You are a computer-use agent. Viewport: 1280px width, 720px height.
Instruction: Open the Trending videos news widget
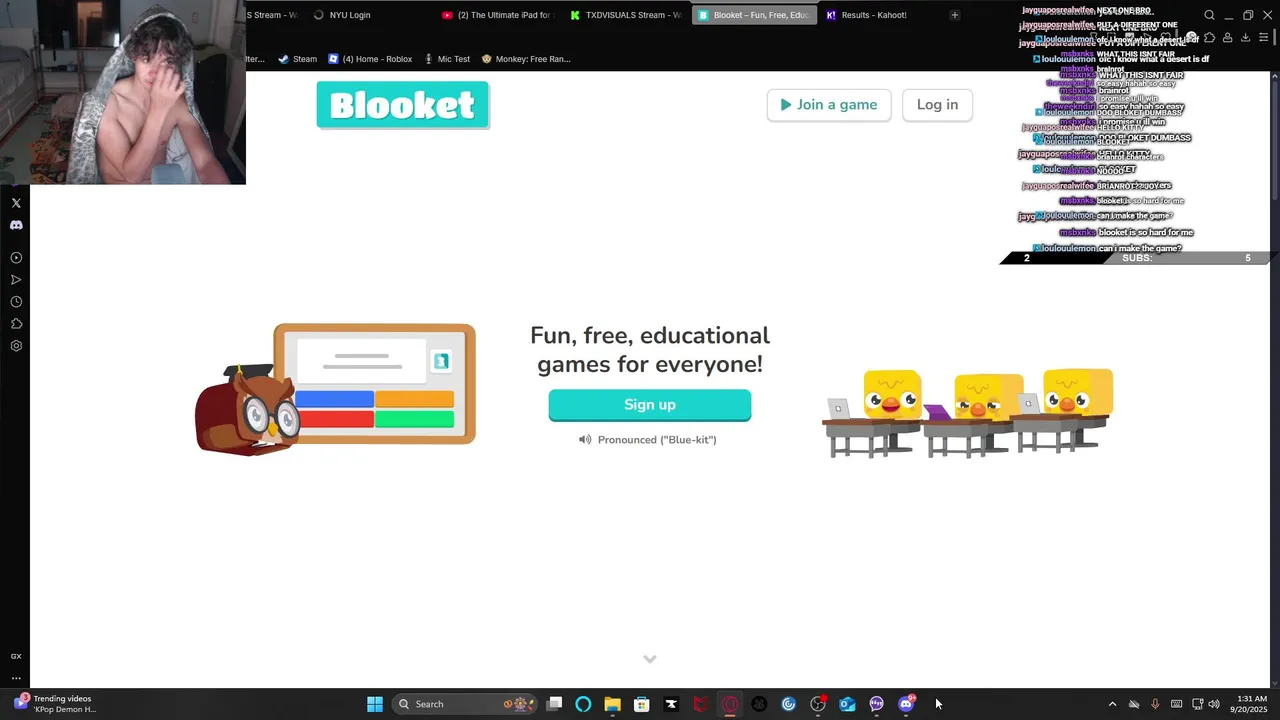click(x=56, y=704)
